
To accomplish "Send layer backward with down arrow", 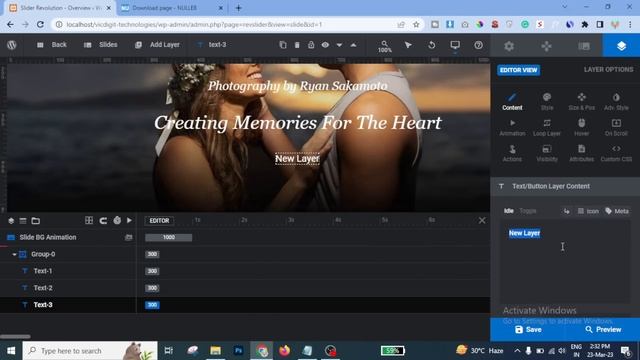I will pyautogui.click(x=339, y=45).
